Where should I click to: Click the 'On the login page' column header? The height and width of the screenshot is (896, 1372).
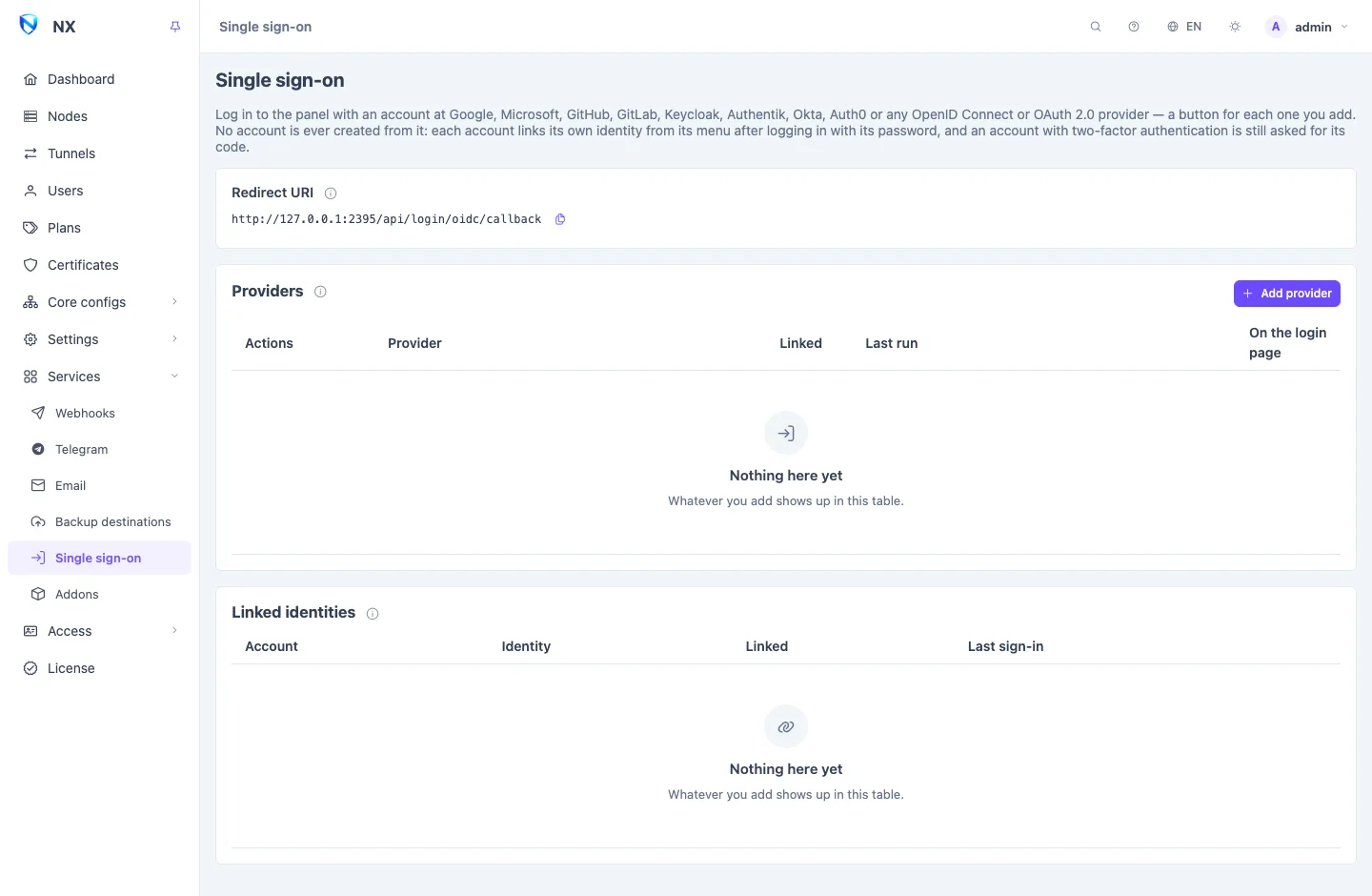[x=1287, y=343]
